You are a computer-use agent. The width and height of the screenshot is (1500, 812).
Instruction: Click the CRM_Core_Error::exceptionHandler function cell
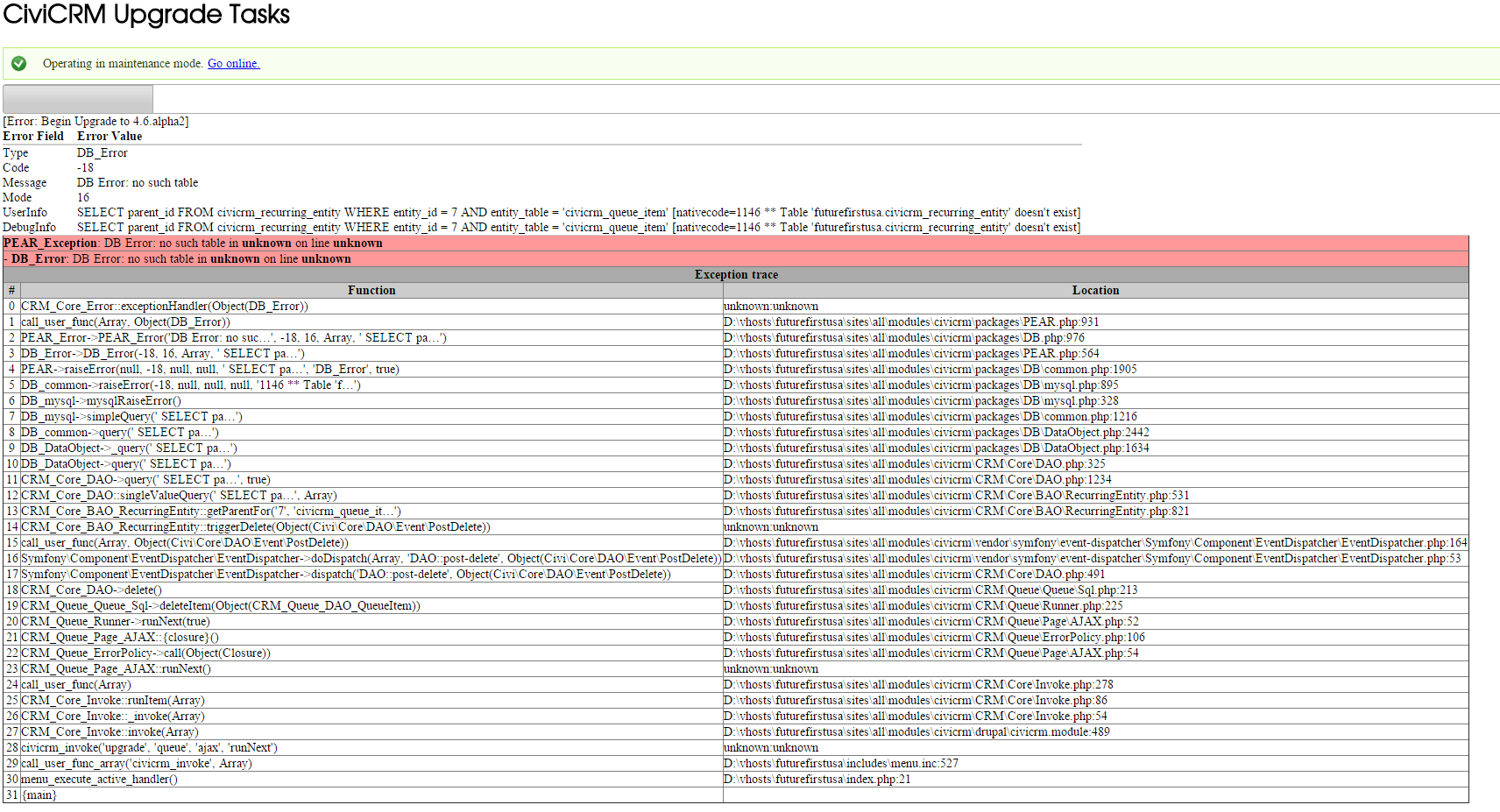[371, 307]
